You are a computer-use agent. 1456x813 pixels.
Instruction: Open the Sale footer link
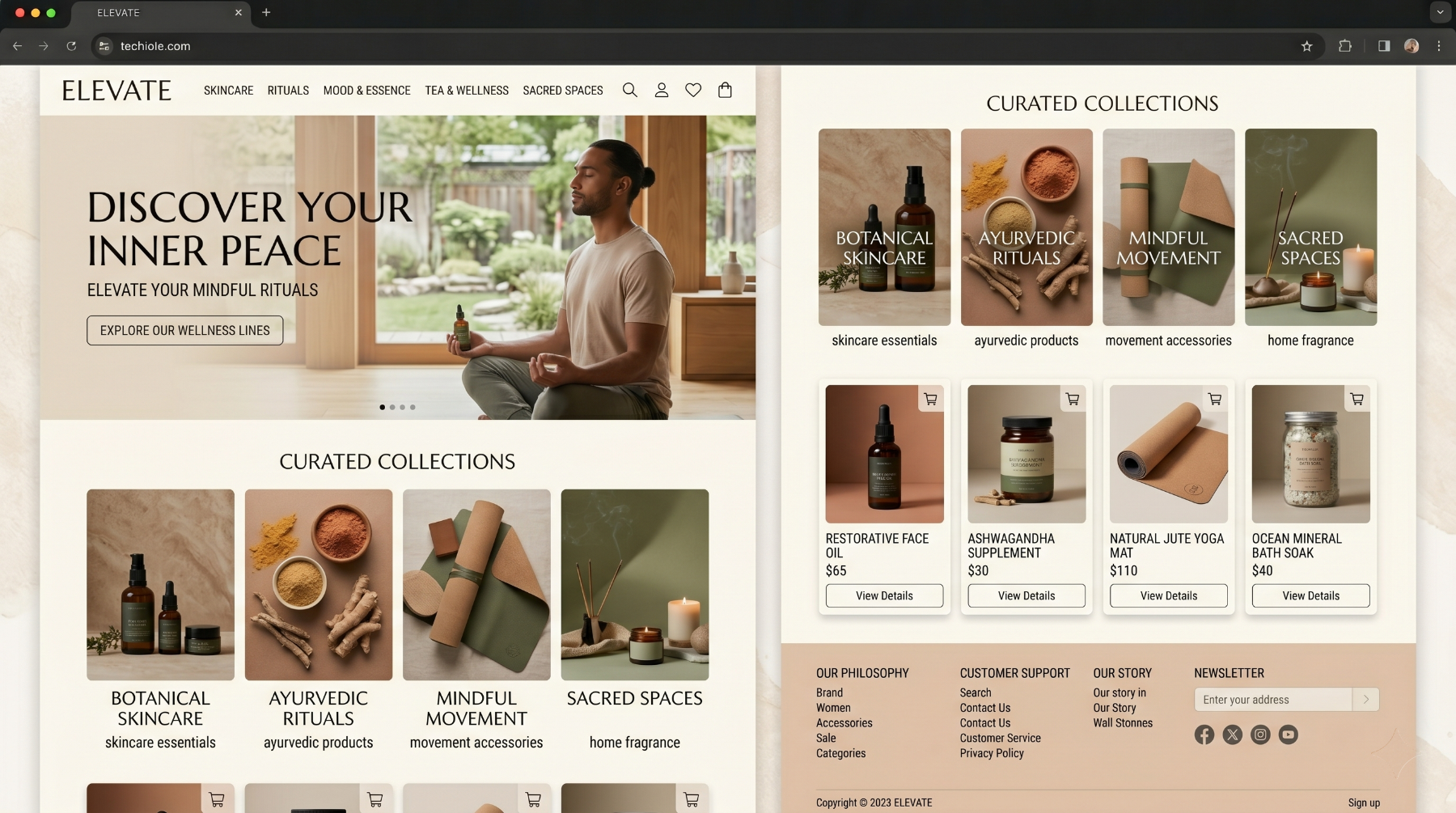pos(826,738)
